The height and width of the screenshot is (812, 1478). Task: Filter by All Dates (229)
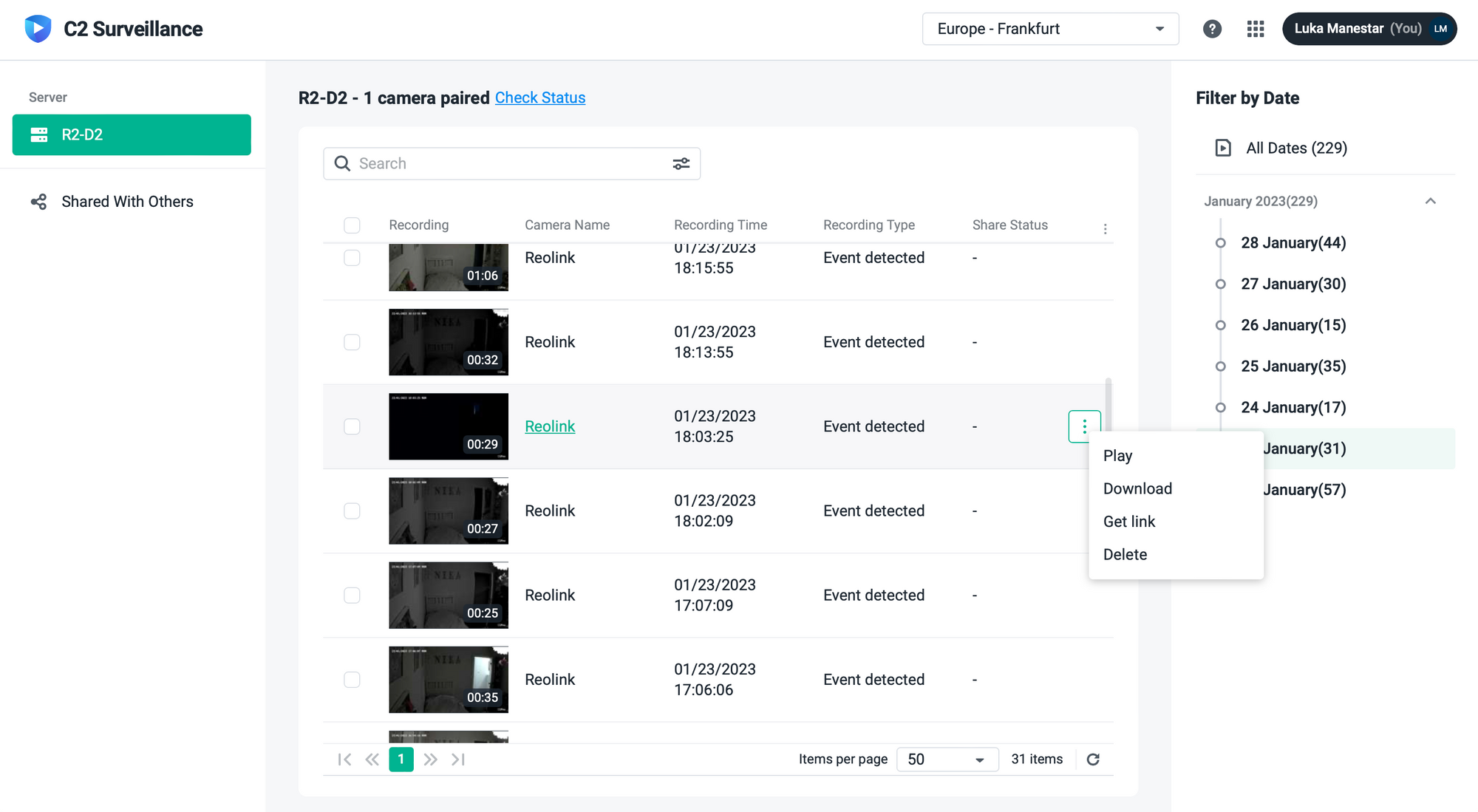[1296, 148]
